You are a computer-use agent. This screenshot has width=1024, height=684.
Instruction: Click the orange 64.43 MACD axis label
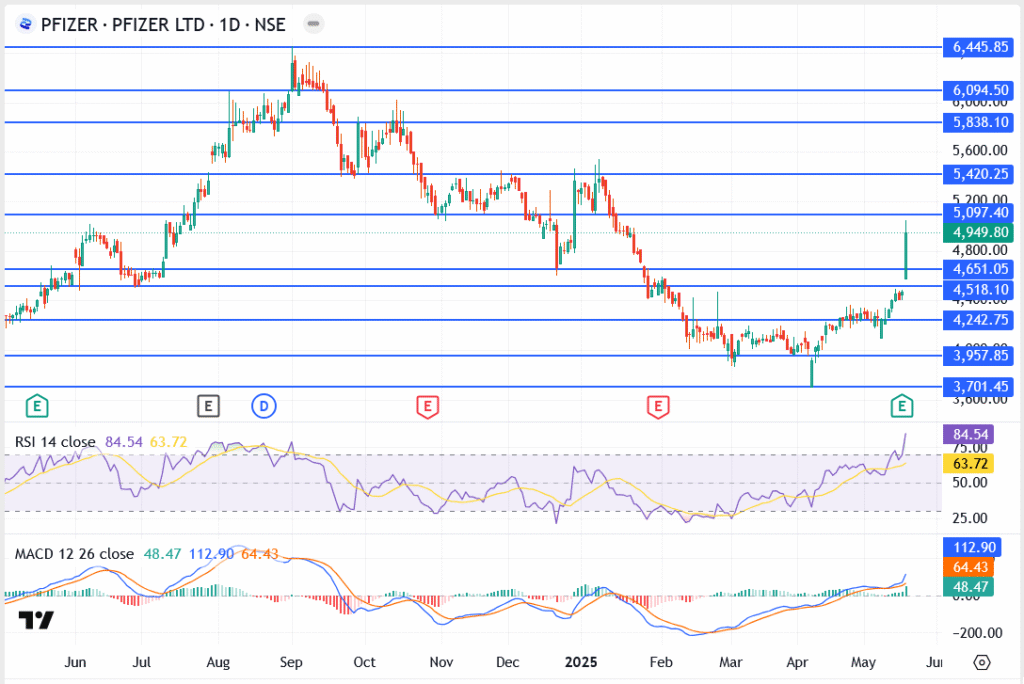pyautogui.click(x=970, y=567)
